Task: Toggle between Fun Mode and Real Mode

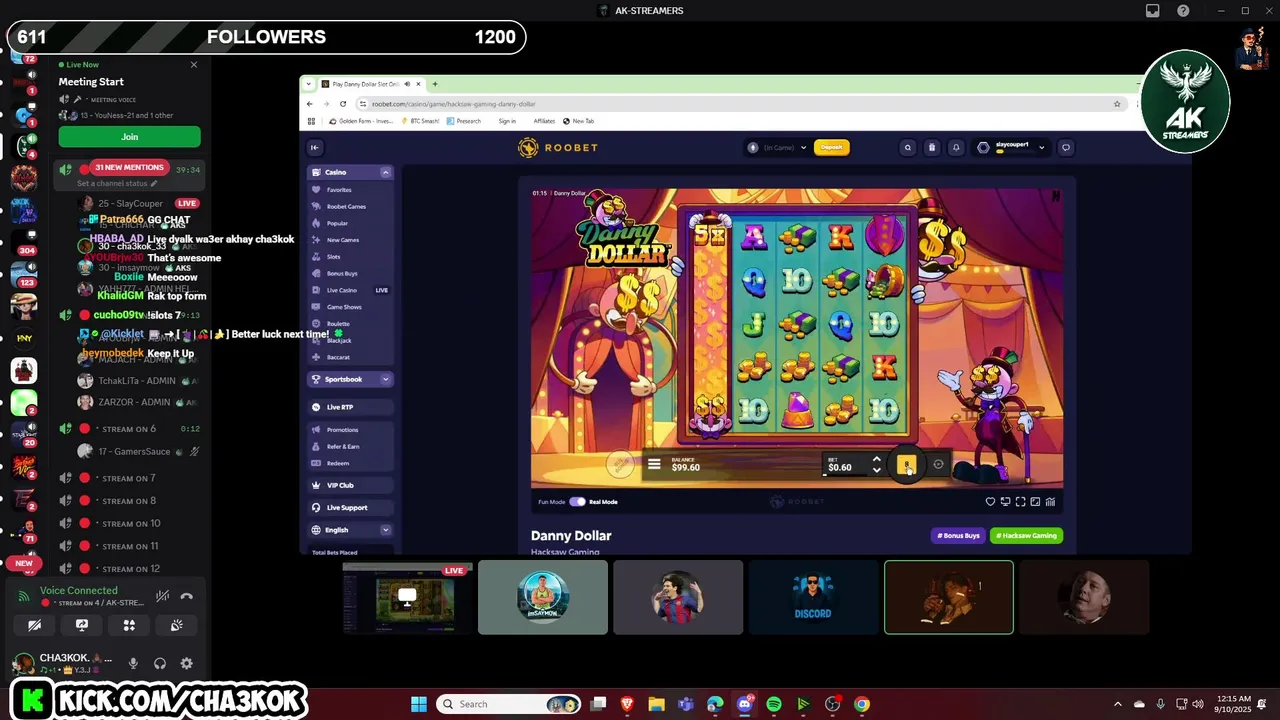Action: (x=577, y=502)
